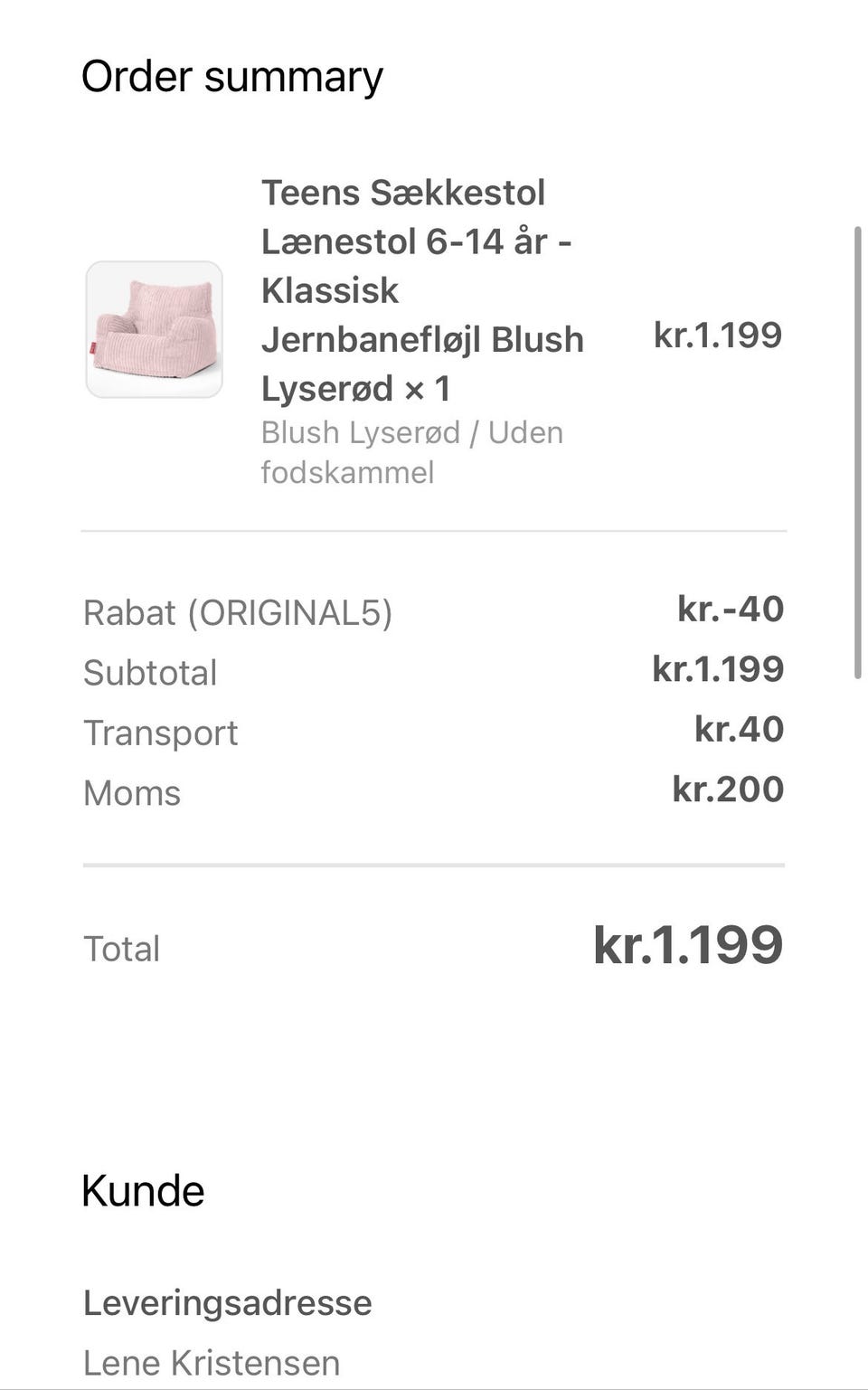
Task: Click the divider line above the Total row
Action: pyautogui.click(x=434, y=865)
